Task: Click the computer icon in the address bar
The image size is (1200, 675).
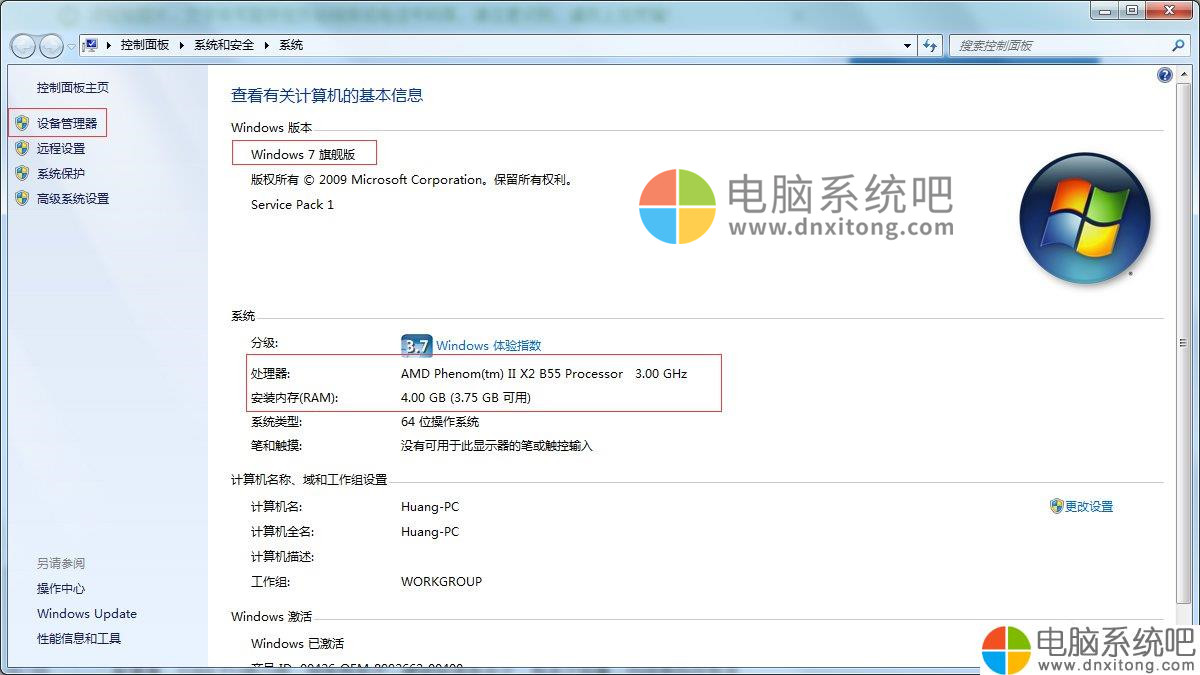Action: 90,45
